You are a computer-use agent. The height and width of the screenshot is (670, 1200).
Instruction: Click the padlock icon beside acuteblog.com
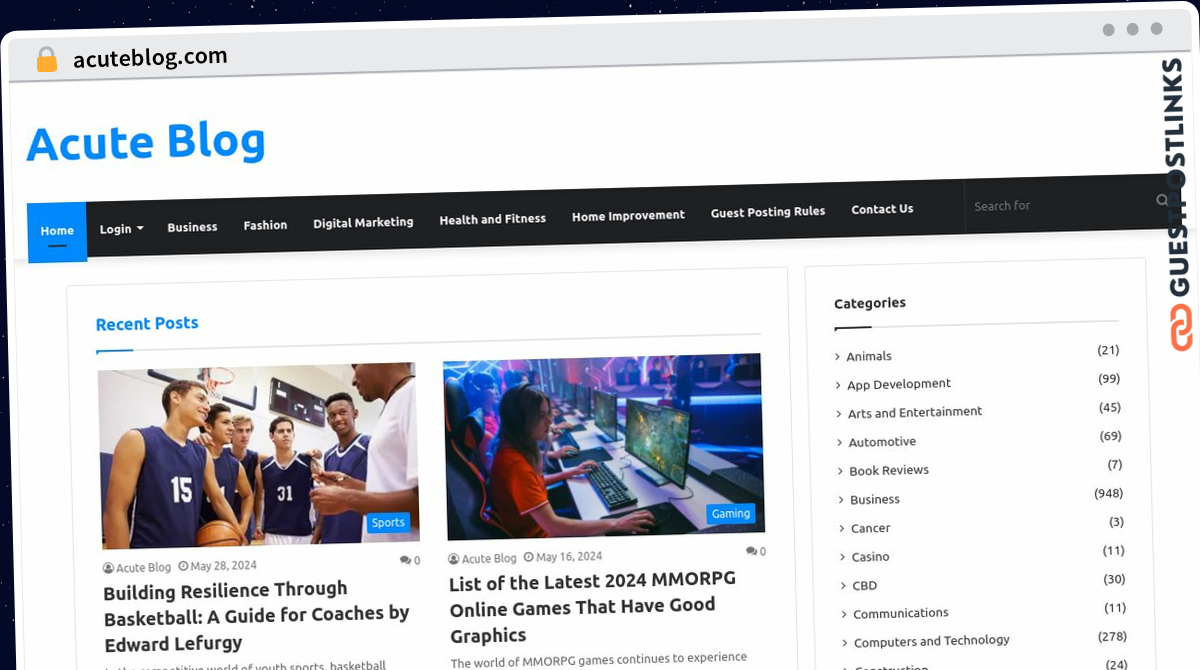[x=47, y=60]
